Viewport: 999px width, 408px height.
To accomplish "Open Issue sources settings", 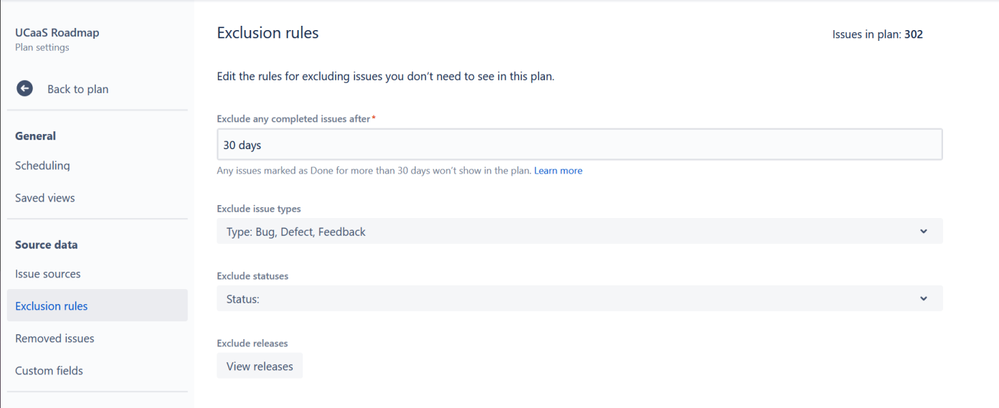I will pos(48,274).
